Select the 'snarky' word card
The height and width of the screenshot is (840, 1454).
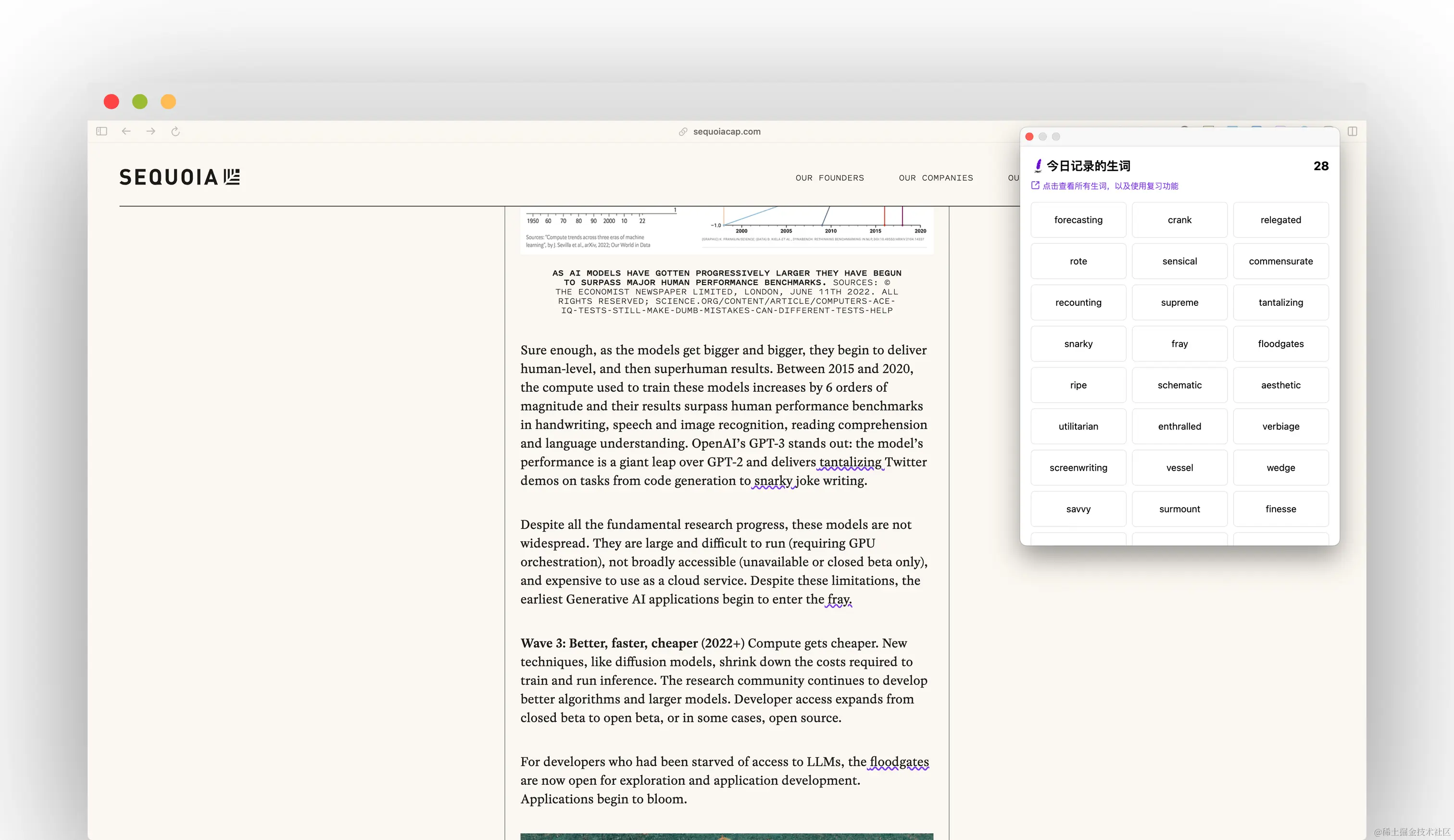pos(1078,344)
